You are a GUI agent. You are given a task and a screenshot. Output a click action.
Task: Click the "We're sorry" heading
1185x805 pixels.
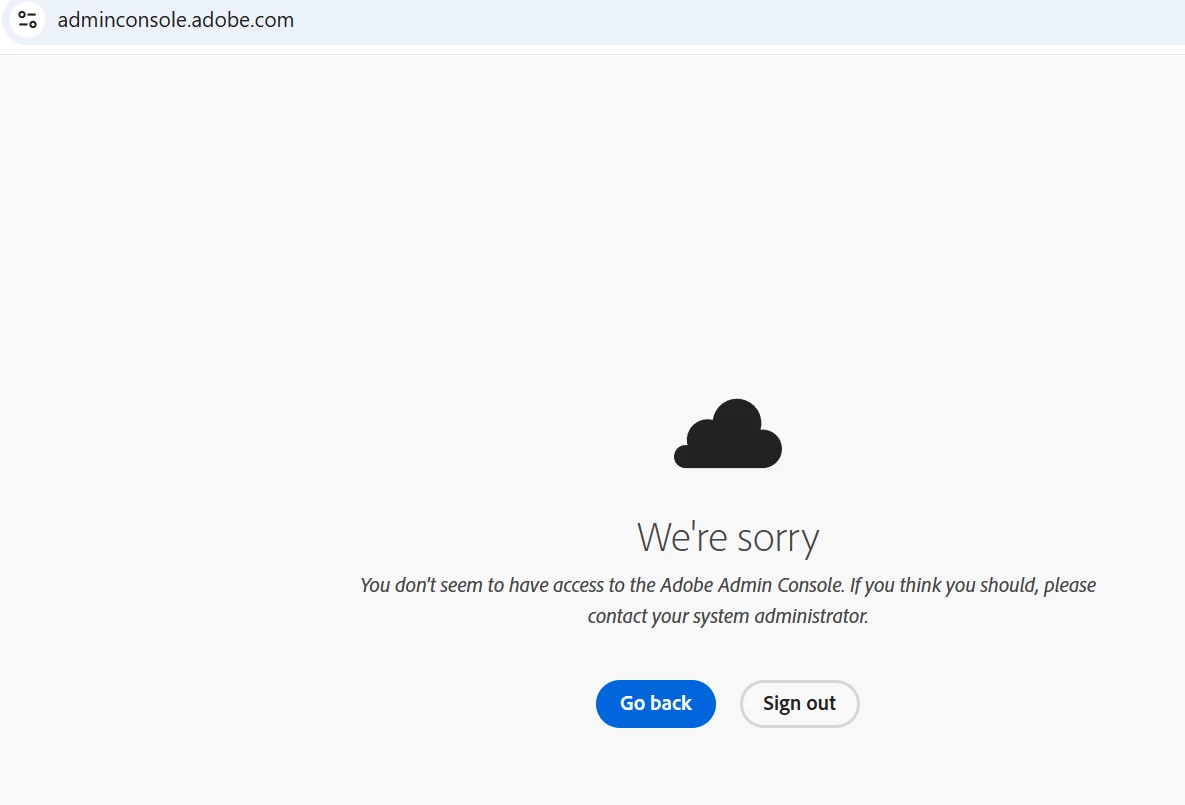pos(728,537)
